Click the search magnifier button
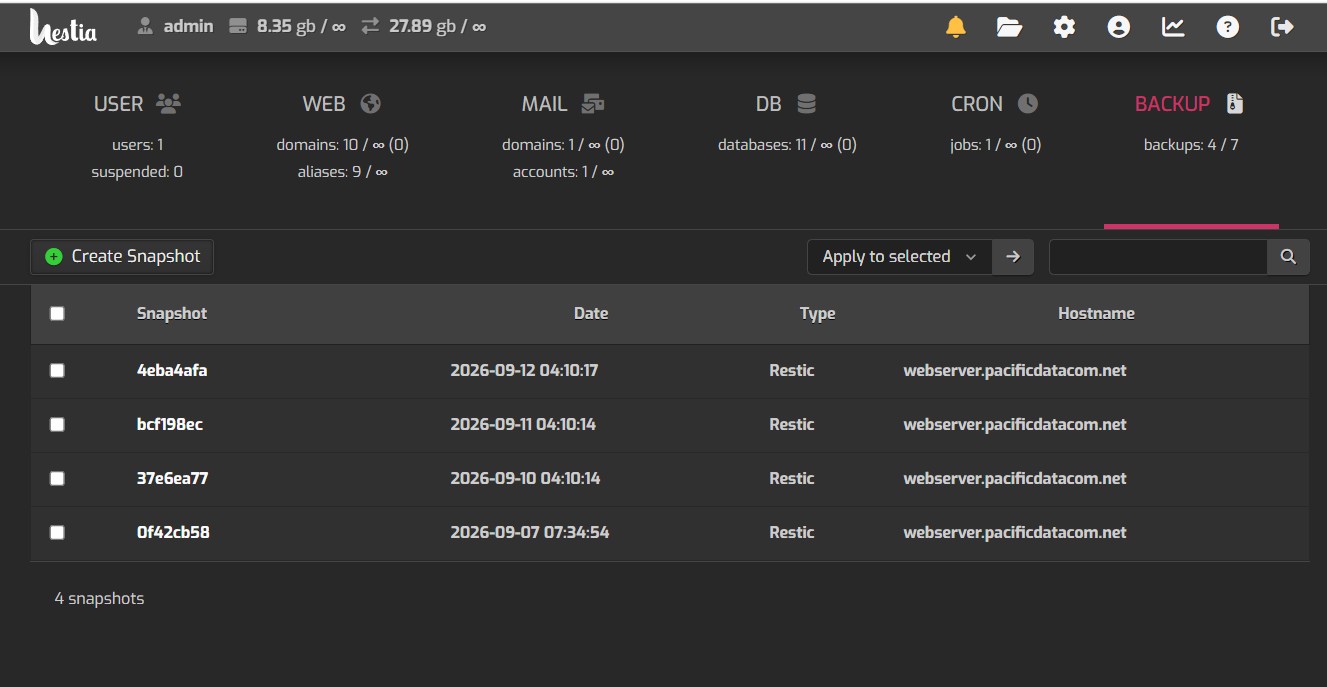 click(1288, 257)
